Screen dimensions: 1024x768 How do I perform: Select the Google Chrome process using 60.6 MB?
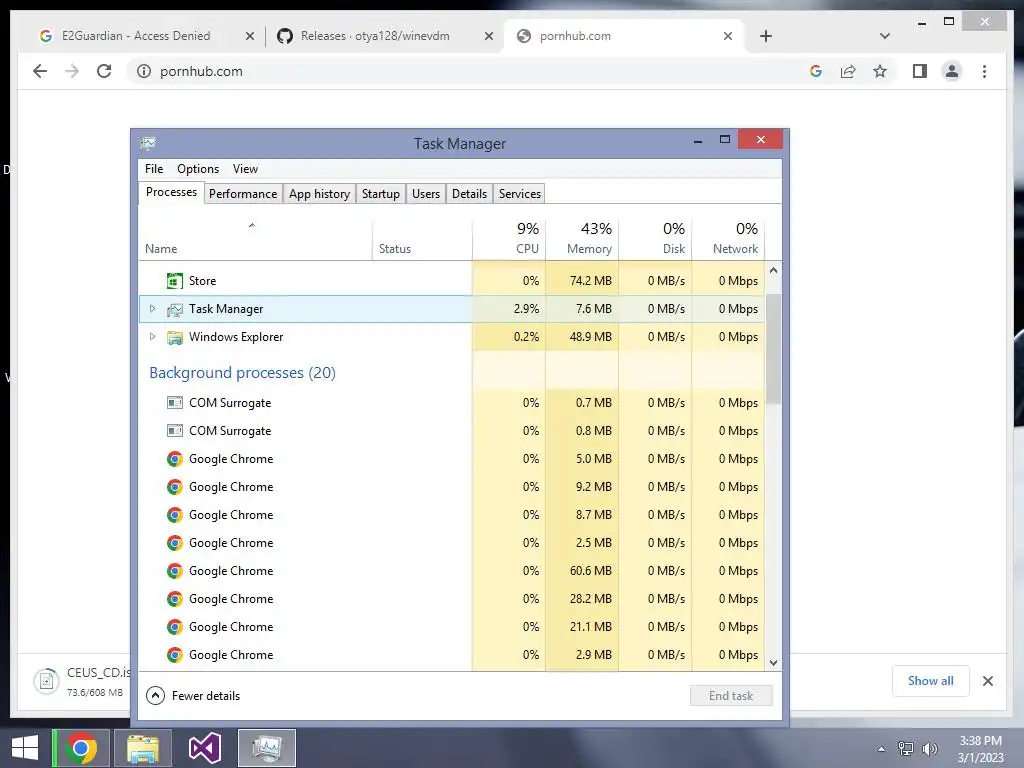pyautogui.click(x=451, y=571)
